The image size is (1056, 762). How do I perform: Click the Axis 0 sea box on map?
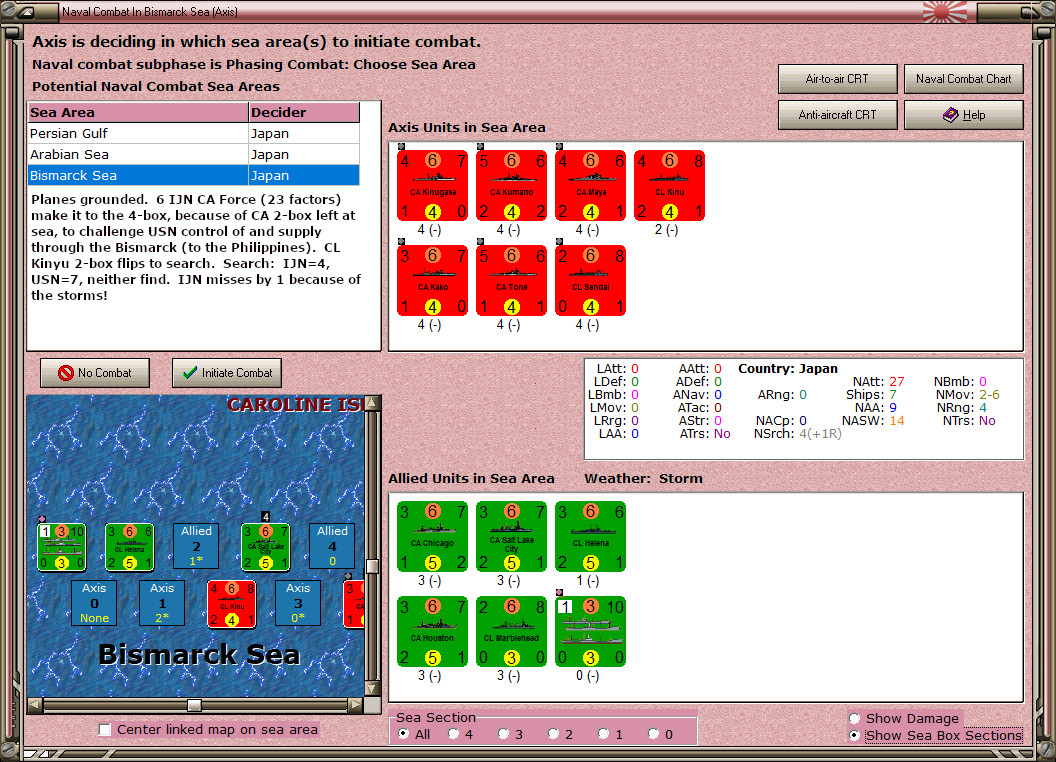[94, 603]
